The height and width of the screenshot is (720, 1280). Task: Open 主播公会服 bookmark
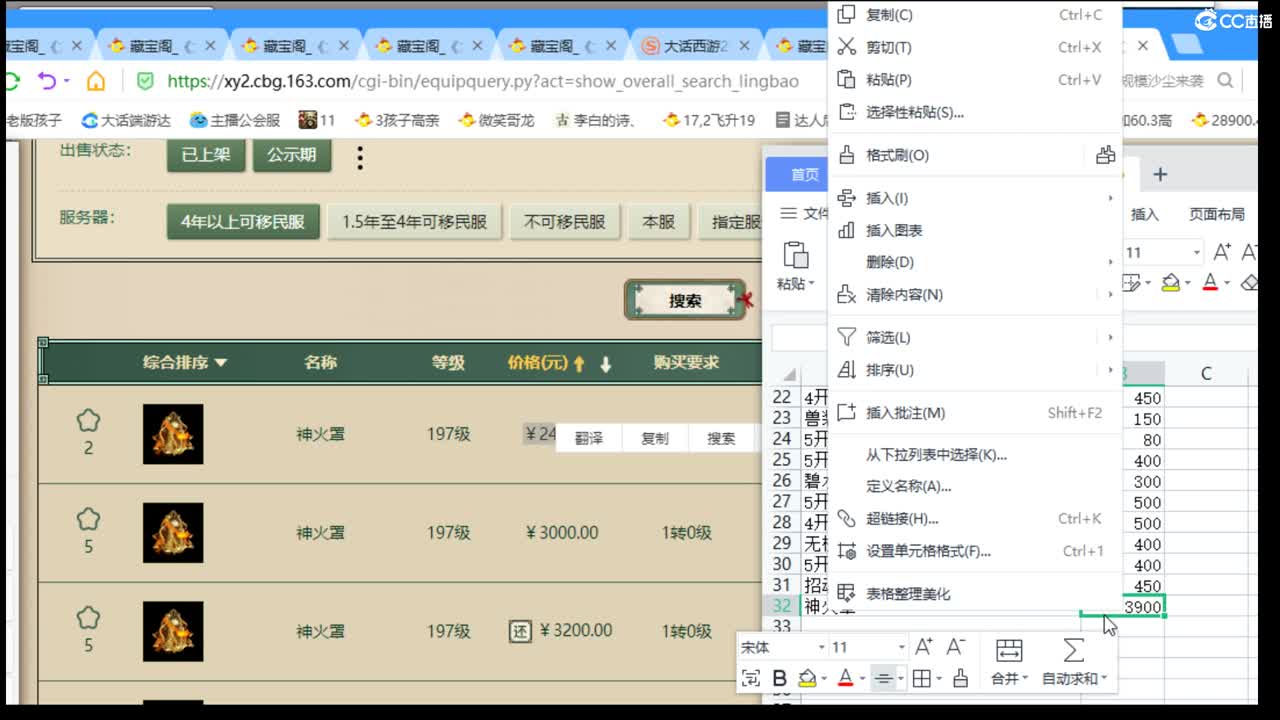tap(235, 120)
